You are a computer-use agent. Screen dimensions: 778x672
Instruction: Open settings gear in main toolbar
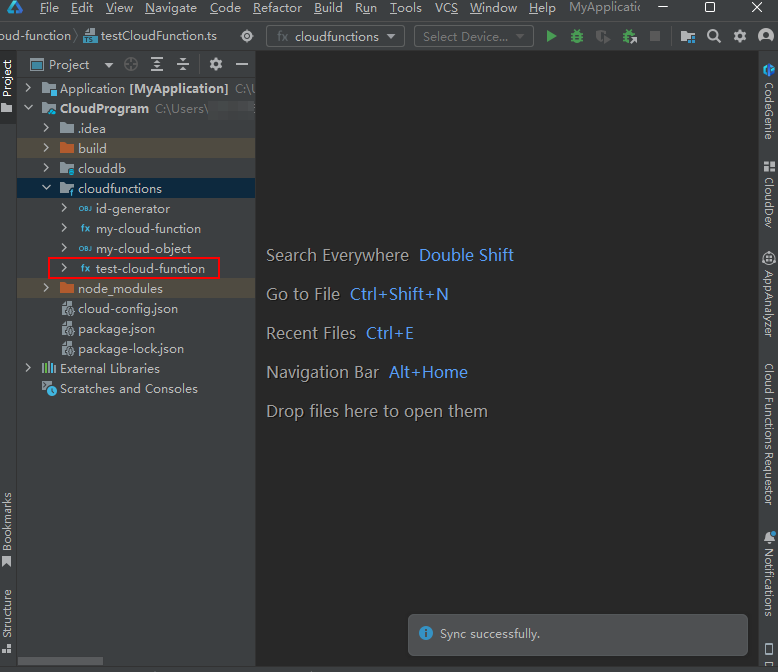[740, 36]
